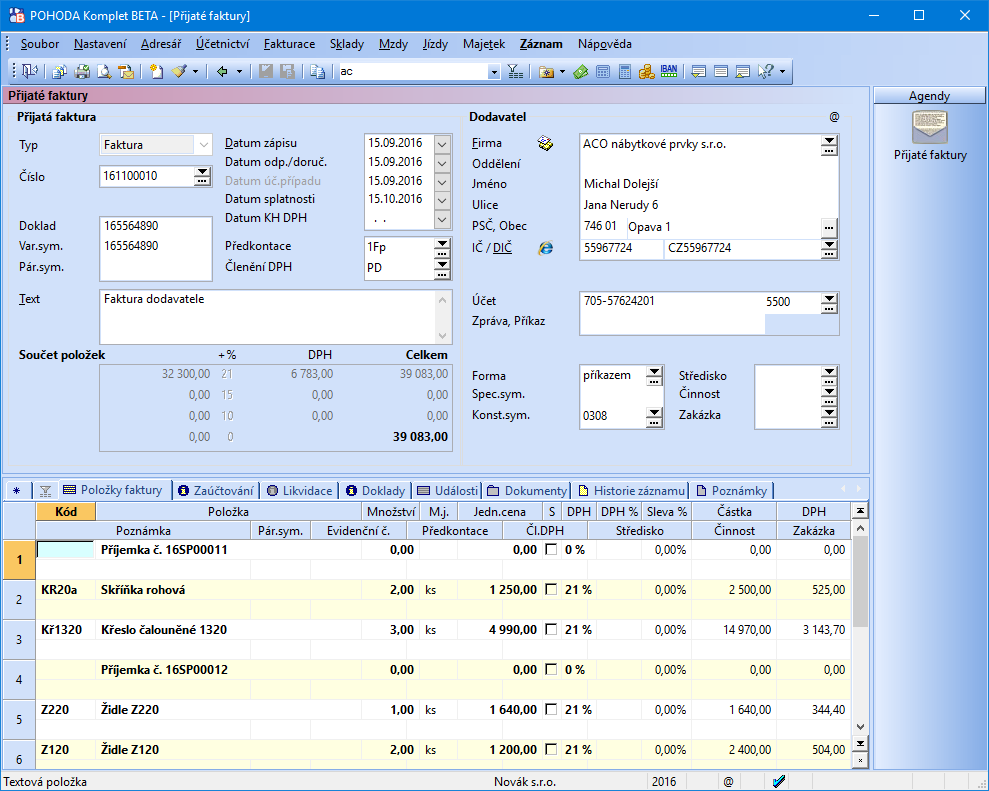989x791 pixels.
Task: Click the copy record toolbar icon
Action: point(317,71)
